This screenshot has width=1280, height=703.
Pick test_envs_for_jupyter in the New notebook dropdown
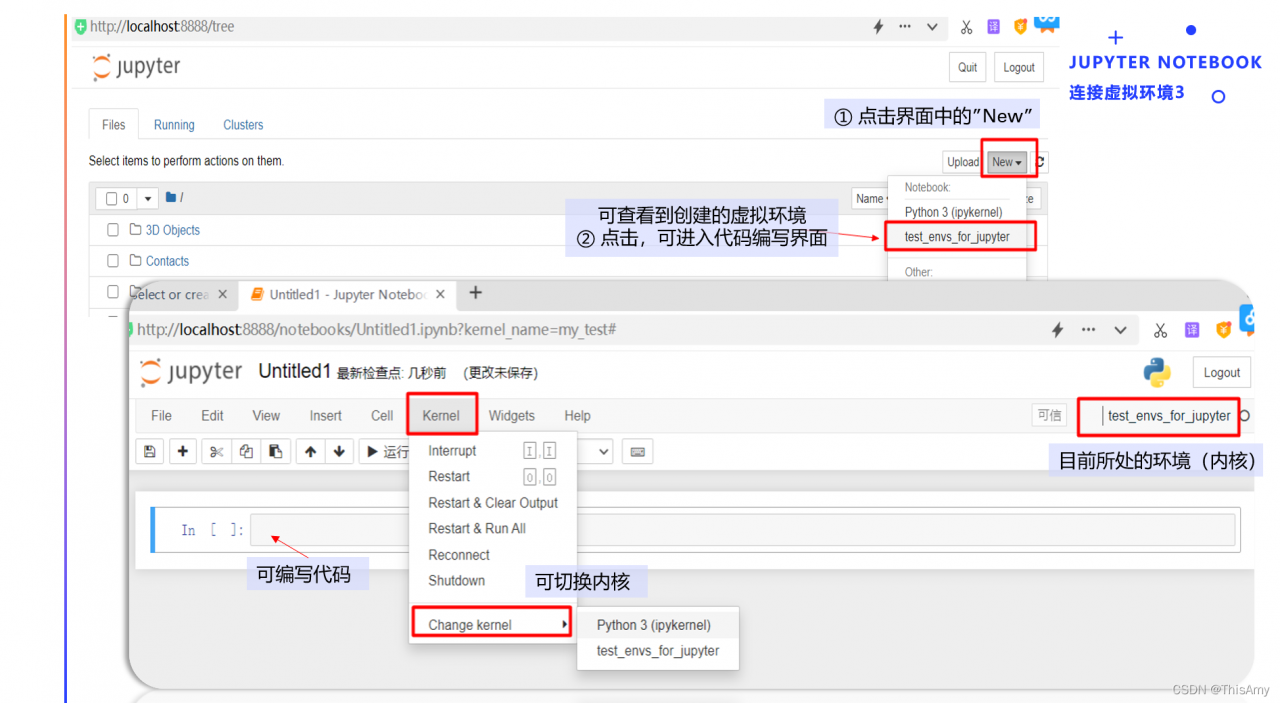tap(957, 237)
